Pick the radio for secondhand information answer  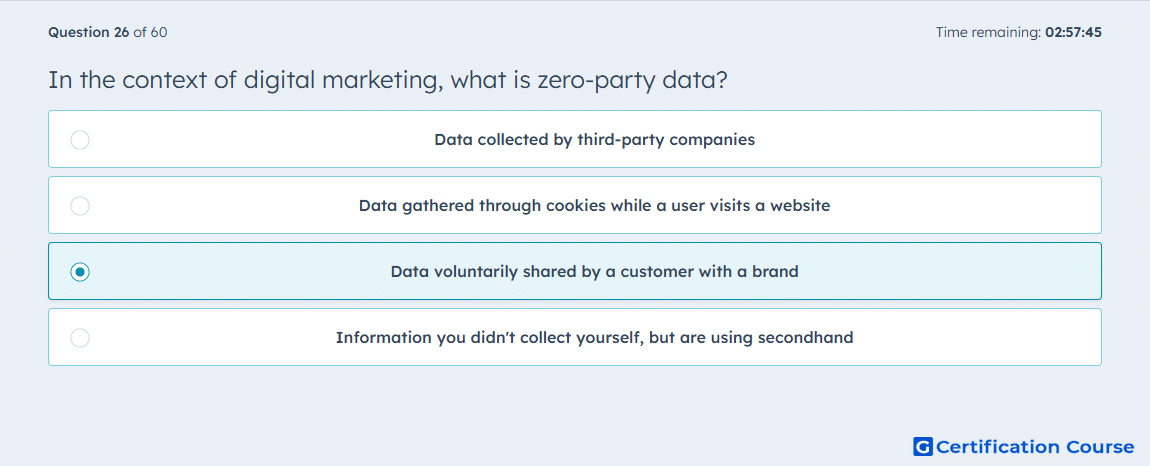tap(80, 338)
